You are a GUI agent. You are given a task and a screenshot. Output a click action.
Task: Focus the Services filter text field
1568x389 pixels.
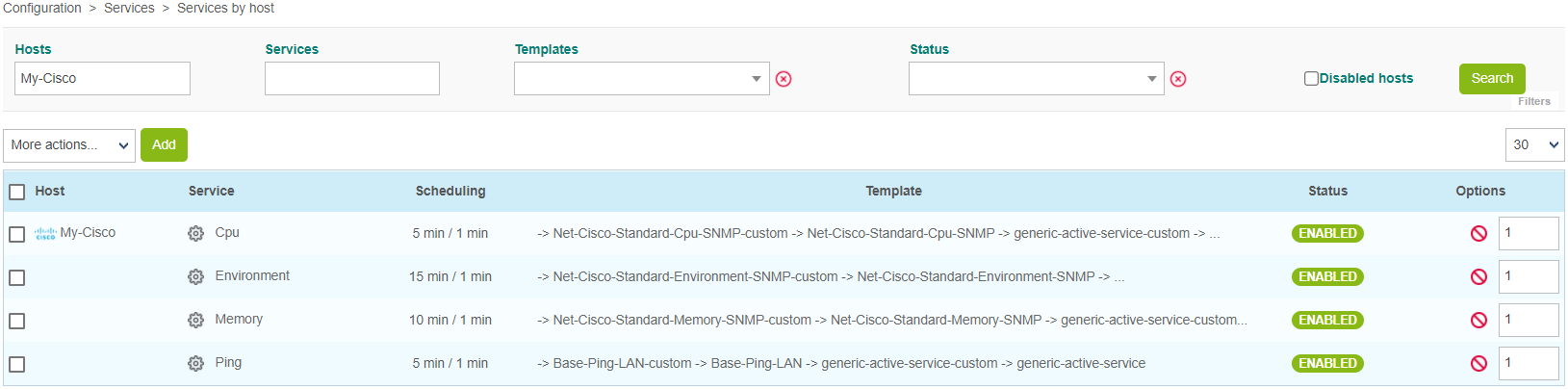(x=351, y=79)
